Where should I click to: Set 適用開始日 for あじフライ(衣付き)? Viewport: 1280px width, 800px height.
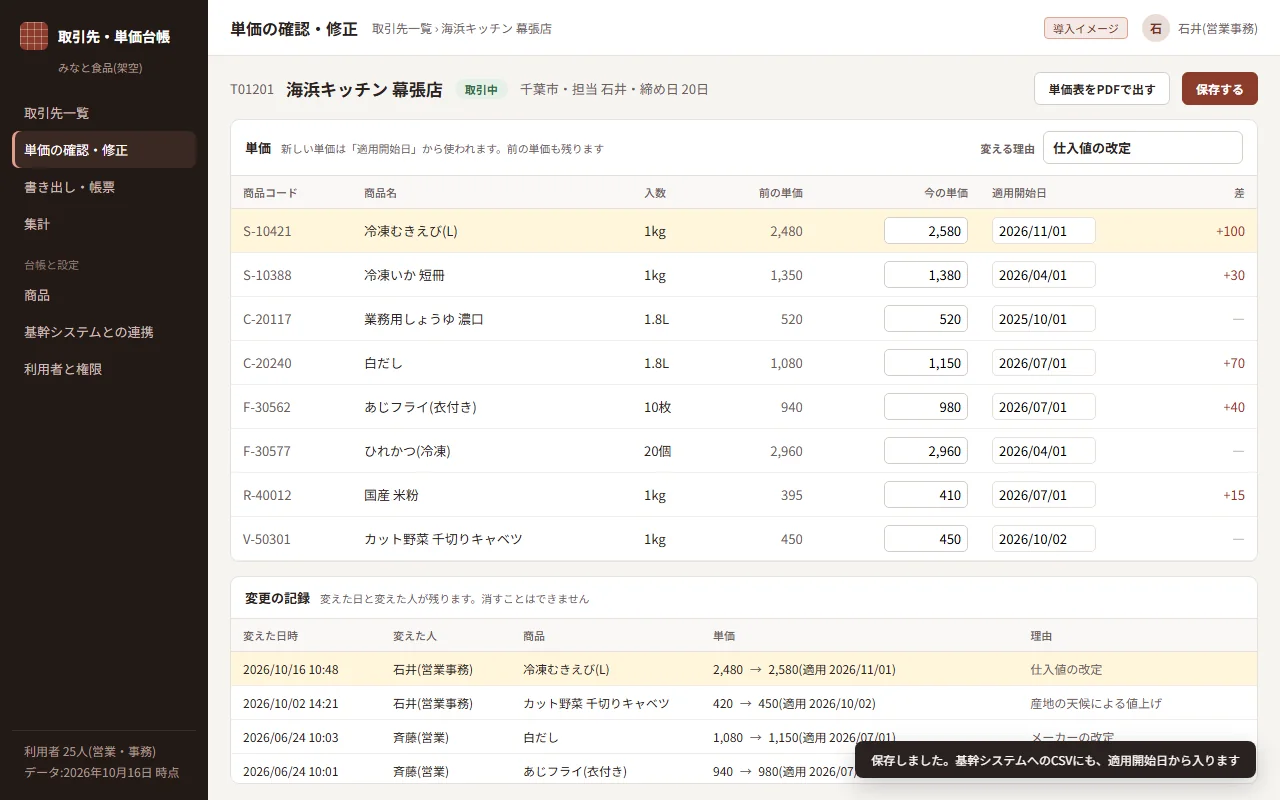tap(1044, 407)
